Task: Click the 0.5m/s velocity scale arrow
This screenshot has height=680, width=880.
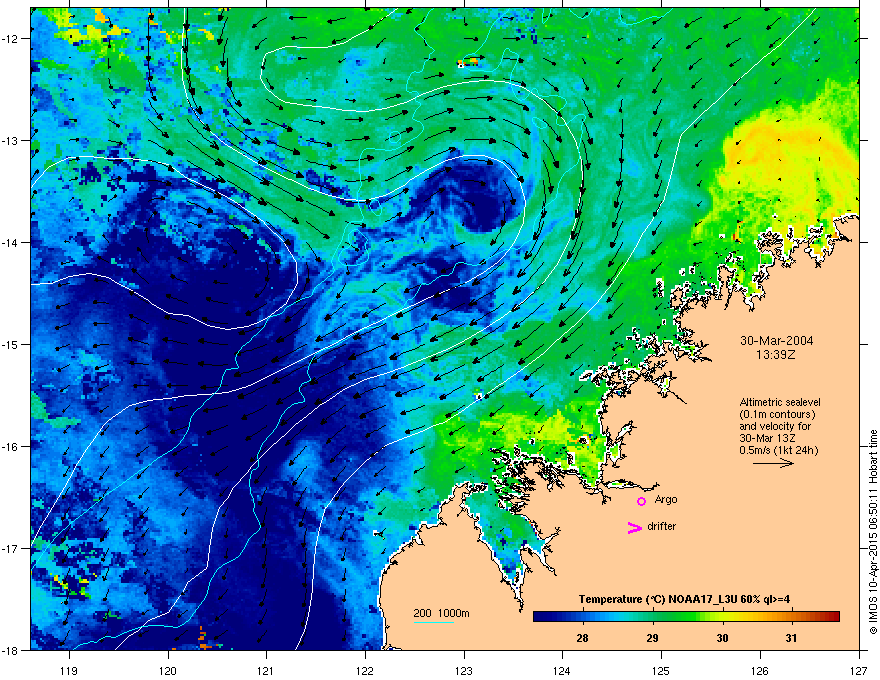Action: (773, 463)
